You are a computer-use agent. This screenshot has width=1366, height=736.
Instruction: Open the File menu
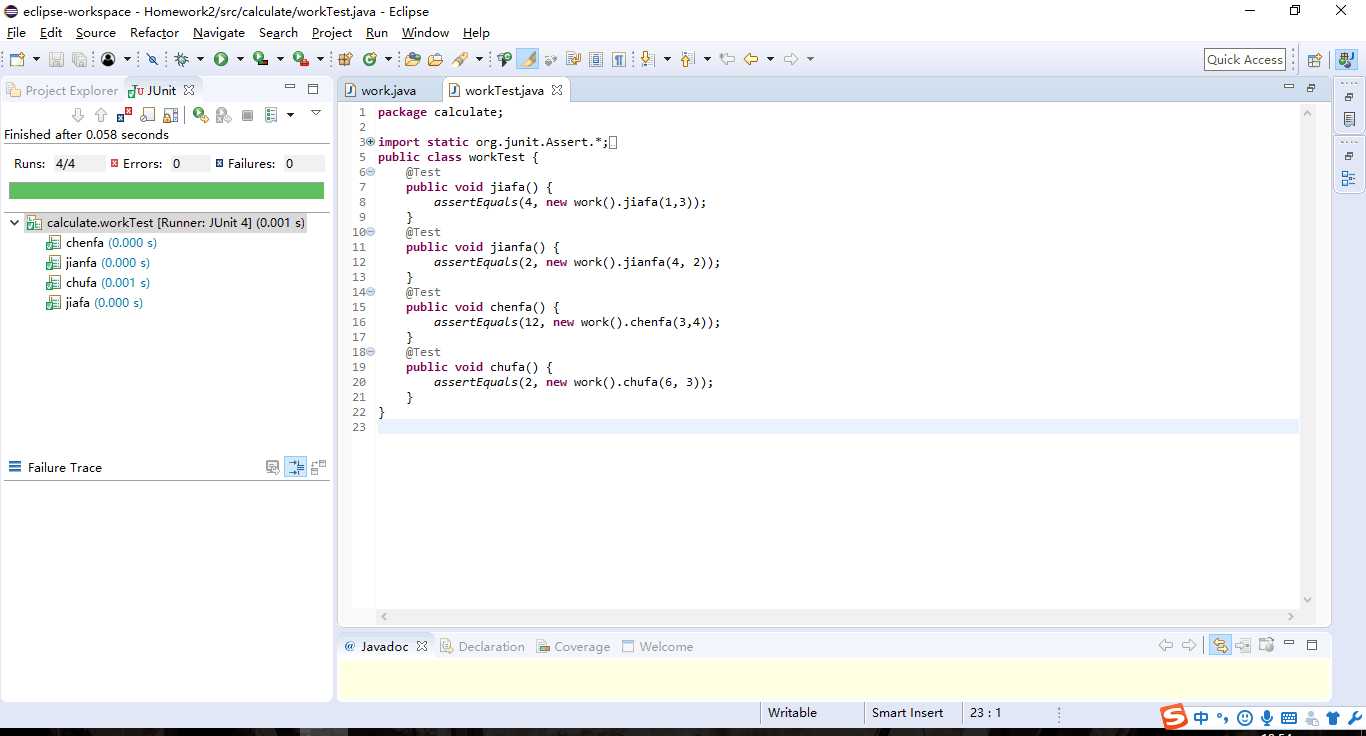click(x=16, y=33)
